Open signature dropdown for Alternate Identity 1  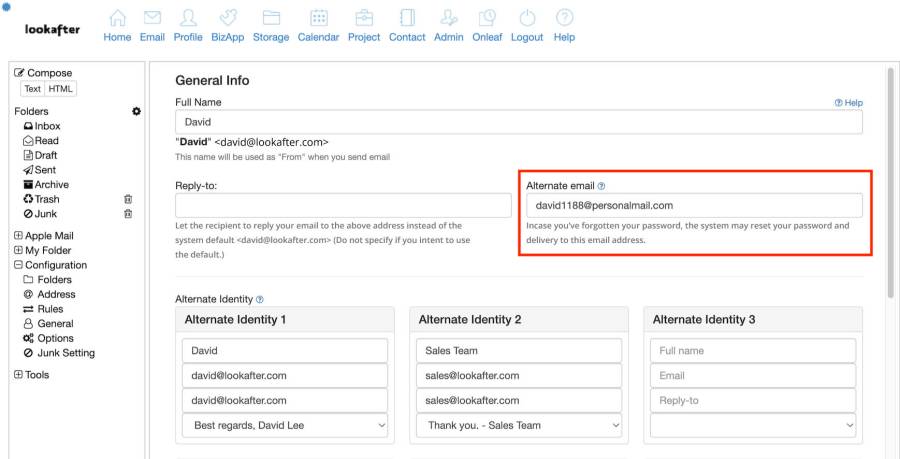285,425
